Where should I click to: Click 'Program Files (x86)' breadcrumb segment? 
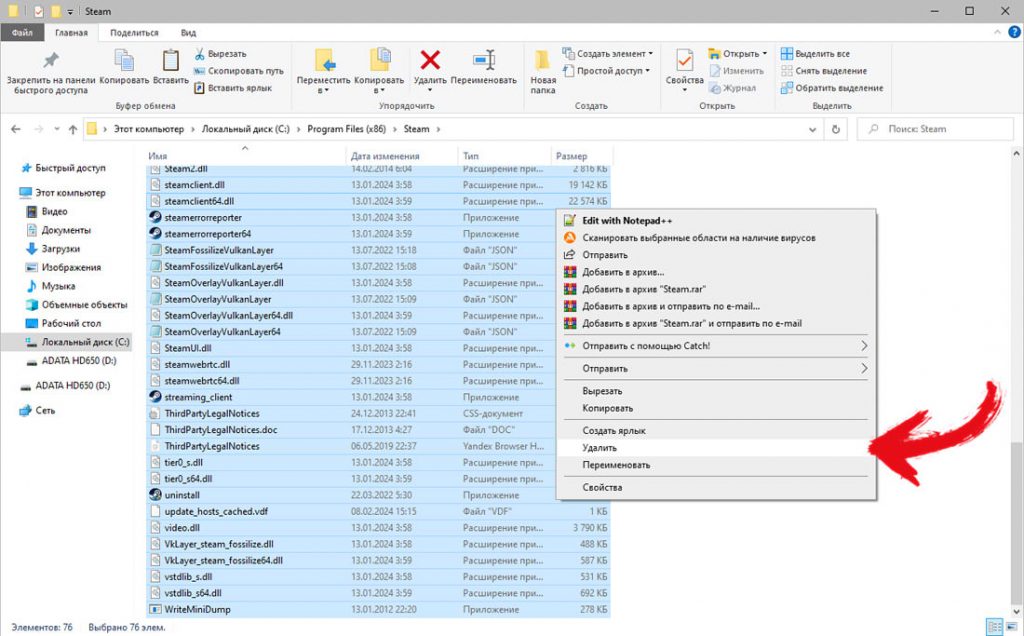(346, 129)
